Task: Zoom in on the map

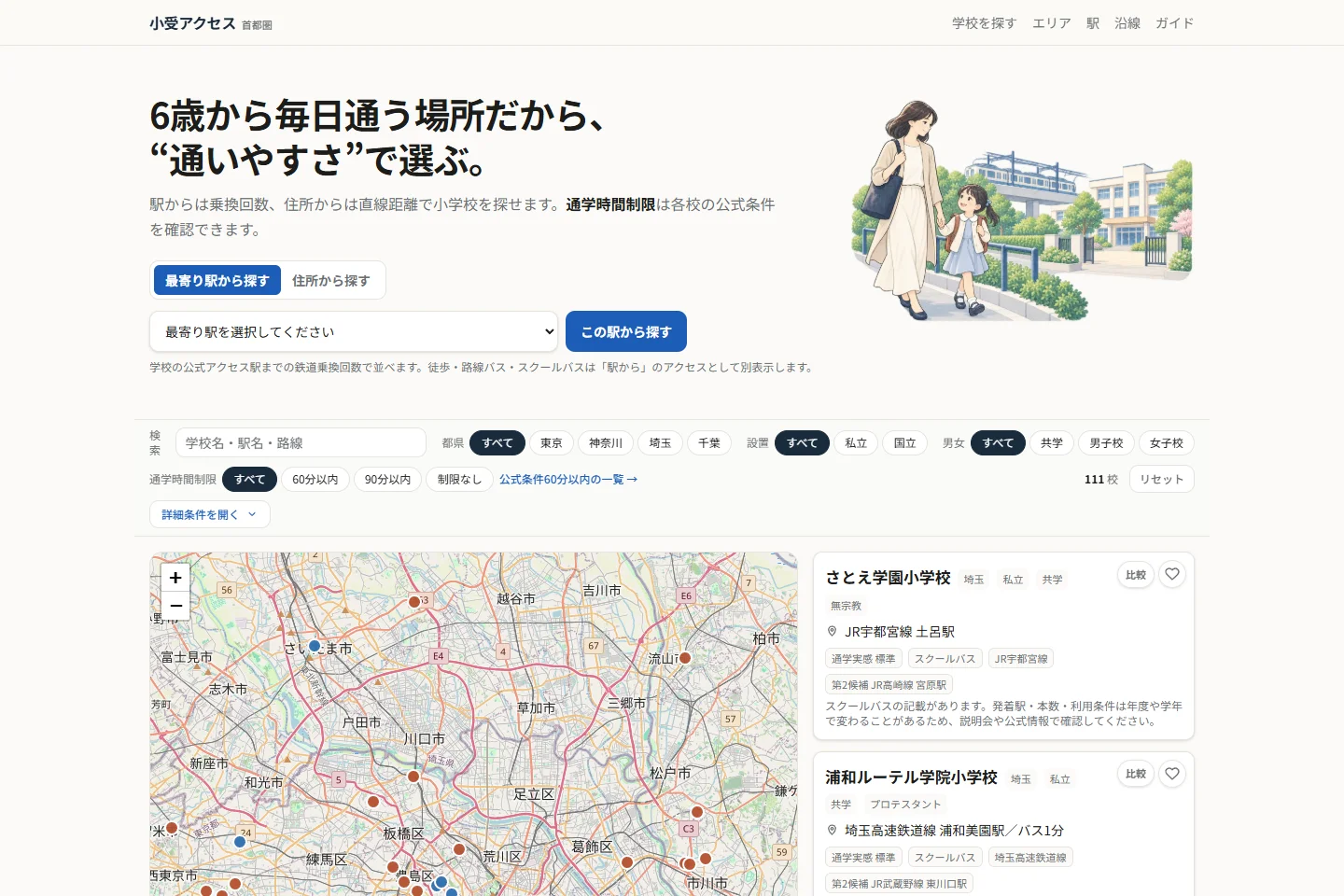Action: tap(175, 578)
